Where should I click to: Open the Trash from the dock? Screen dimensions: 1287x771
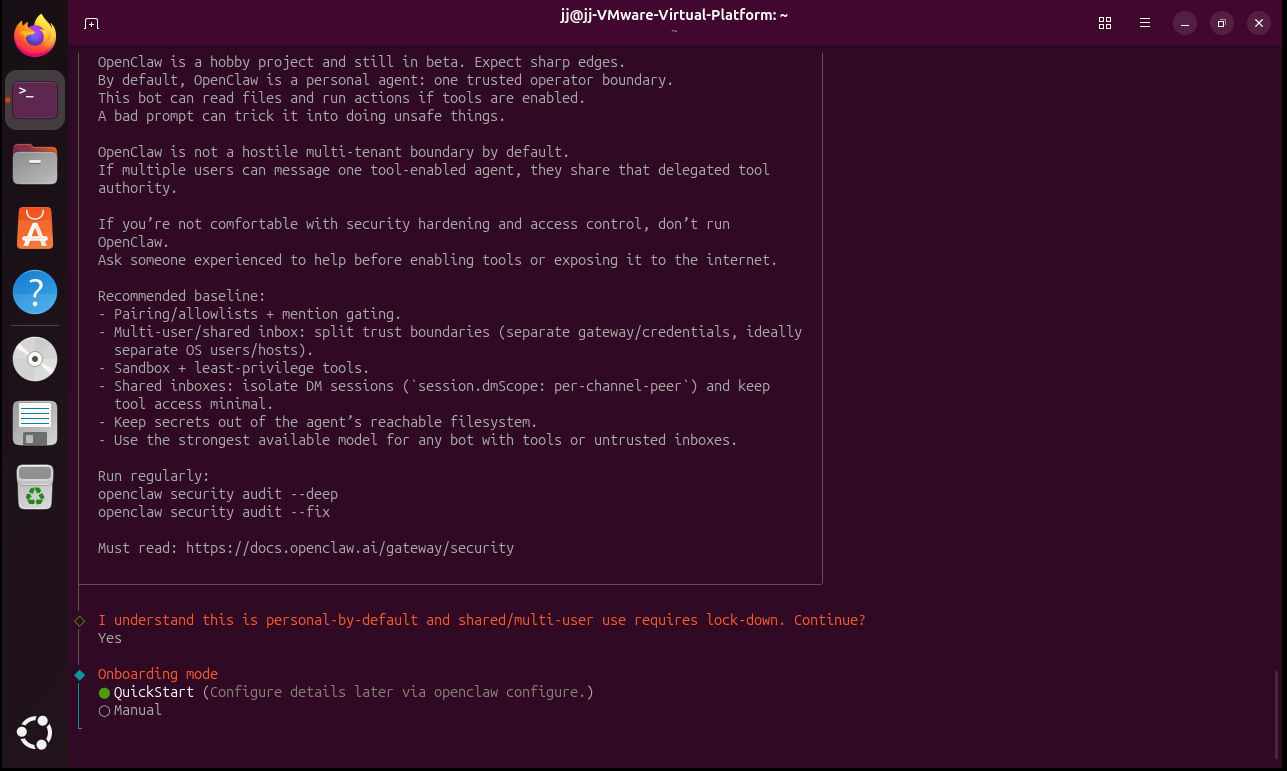(35, 487)
